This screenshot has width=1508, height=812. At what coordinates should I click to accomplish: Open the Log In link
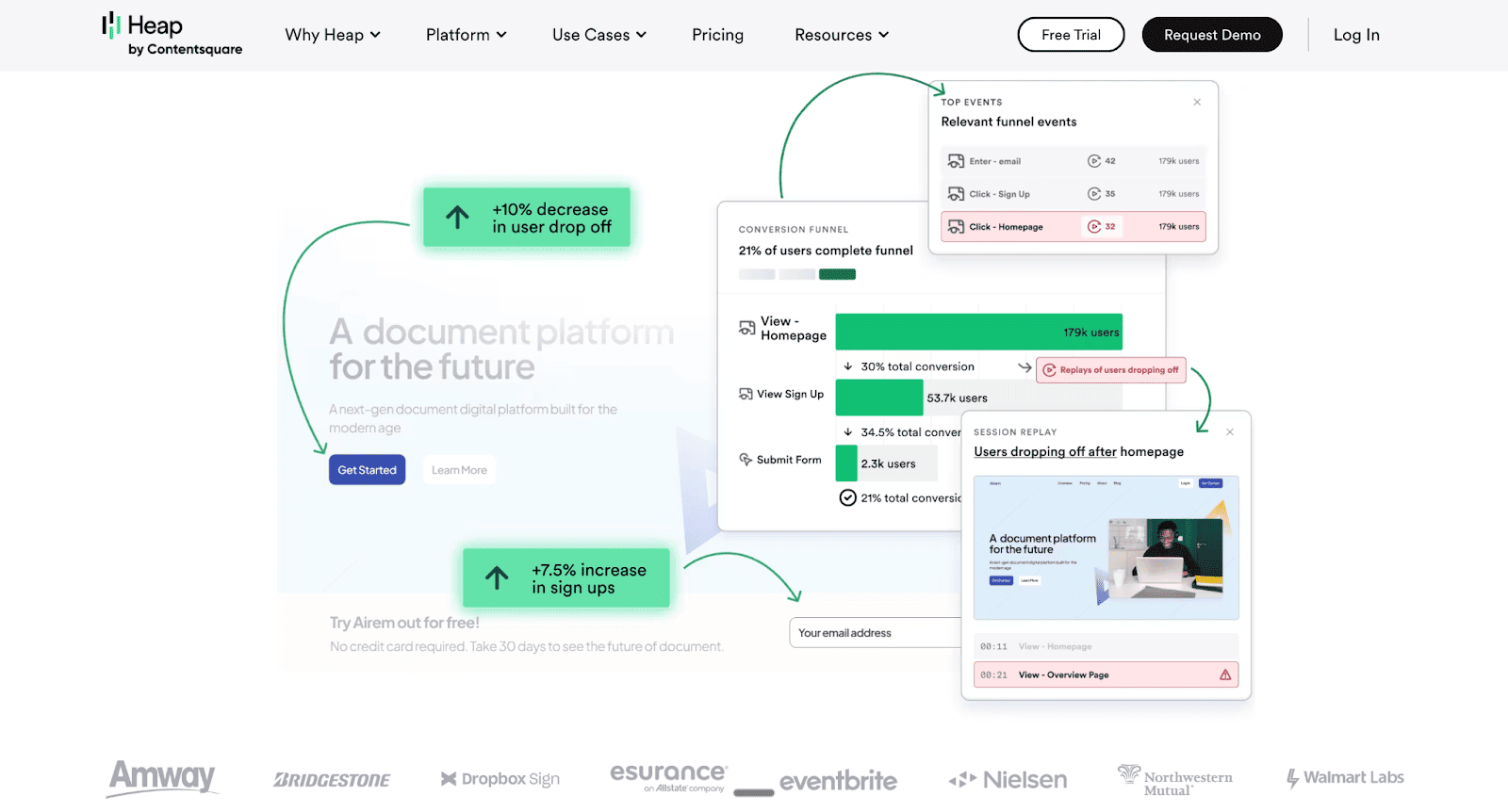point(1356,35)
